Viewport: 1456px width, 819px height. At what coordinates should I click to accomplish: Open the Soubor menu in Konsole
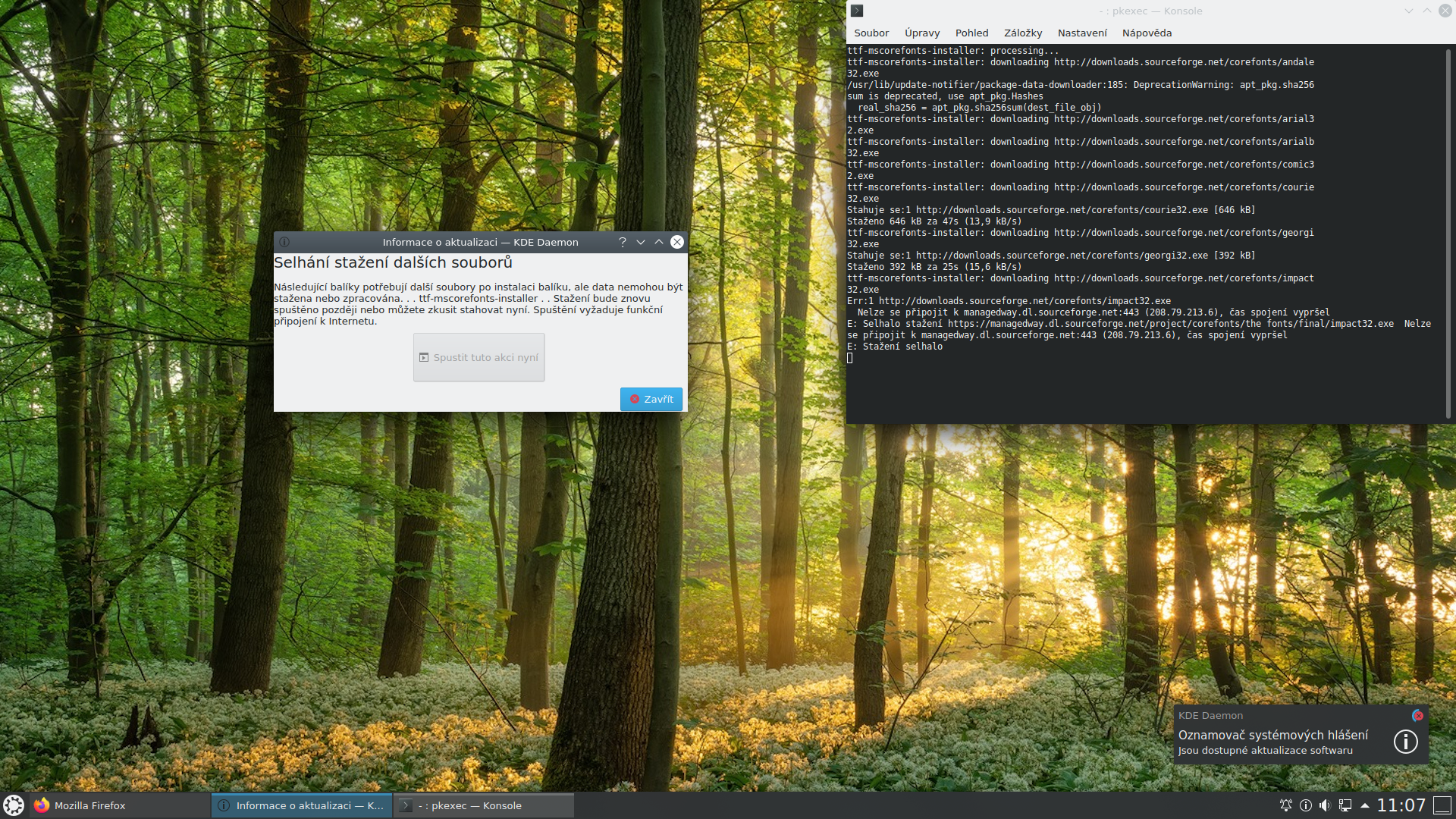[x=871, y=33]
